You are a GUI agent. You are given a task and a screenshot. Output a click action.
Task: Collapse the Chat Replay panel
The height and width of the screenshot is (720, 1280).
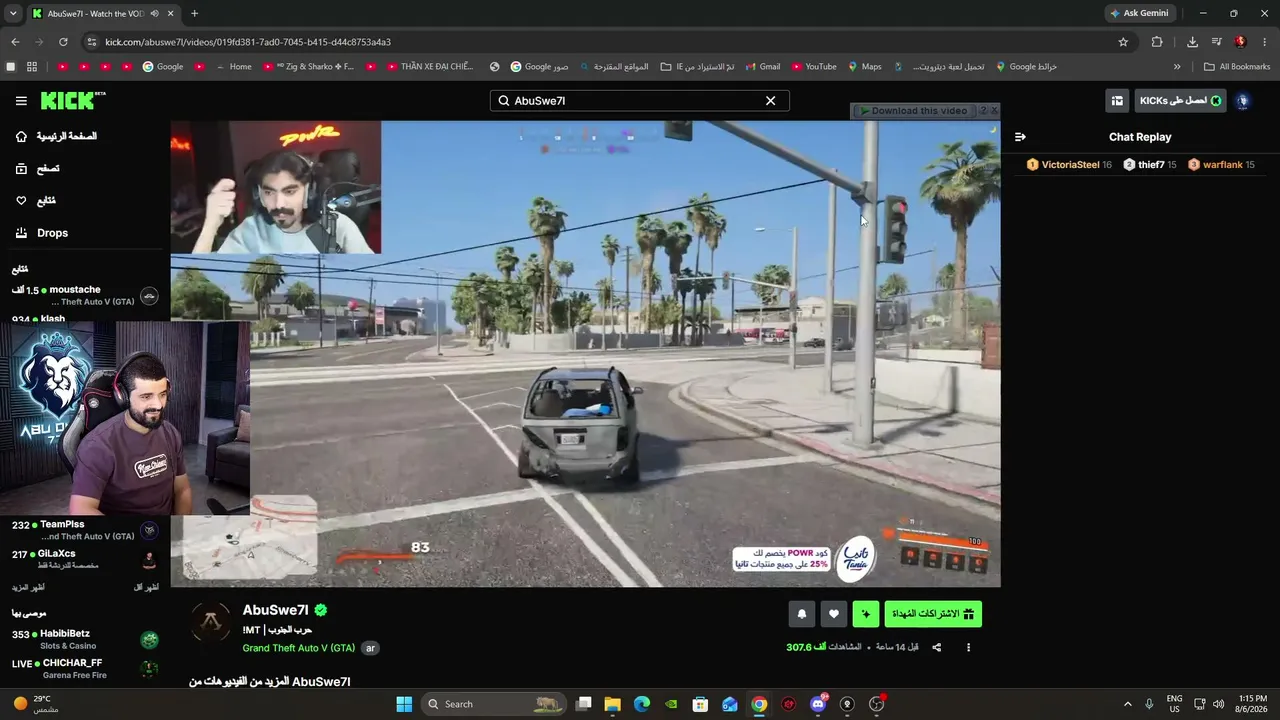pyautogui.click(x=1020, y=137)
